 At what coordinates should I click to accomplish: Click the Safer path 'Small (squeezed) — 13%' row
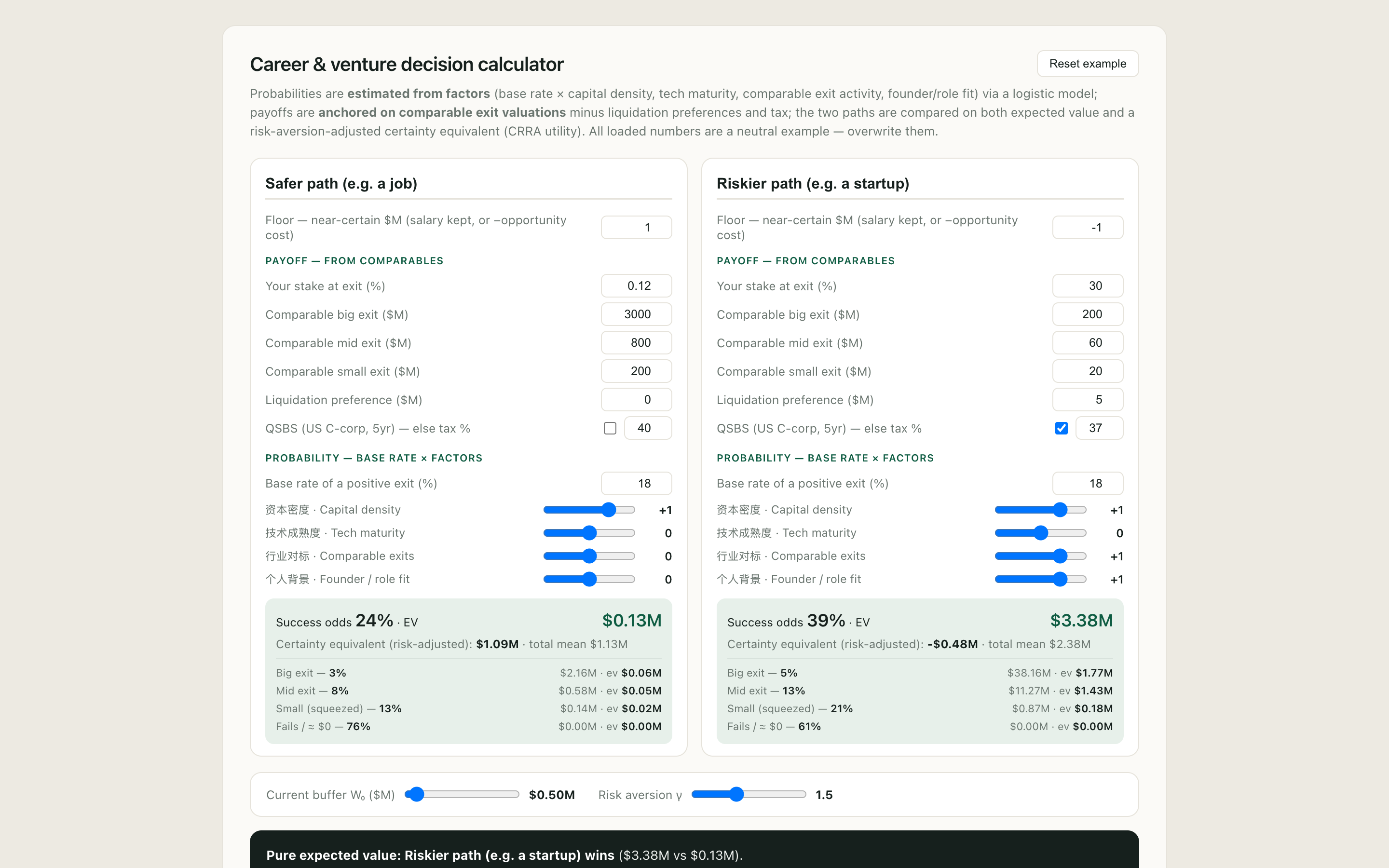pyautogui.click(x=468, y=708)
